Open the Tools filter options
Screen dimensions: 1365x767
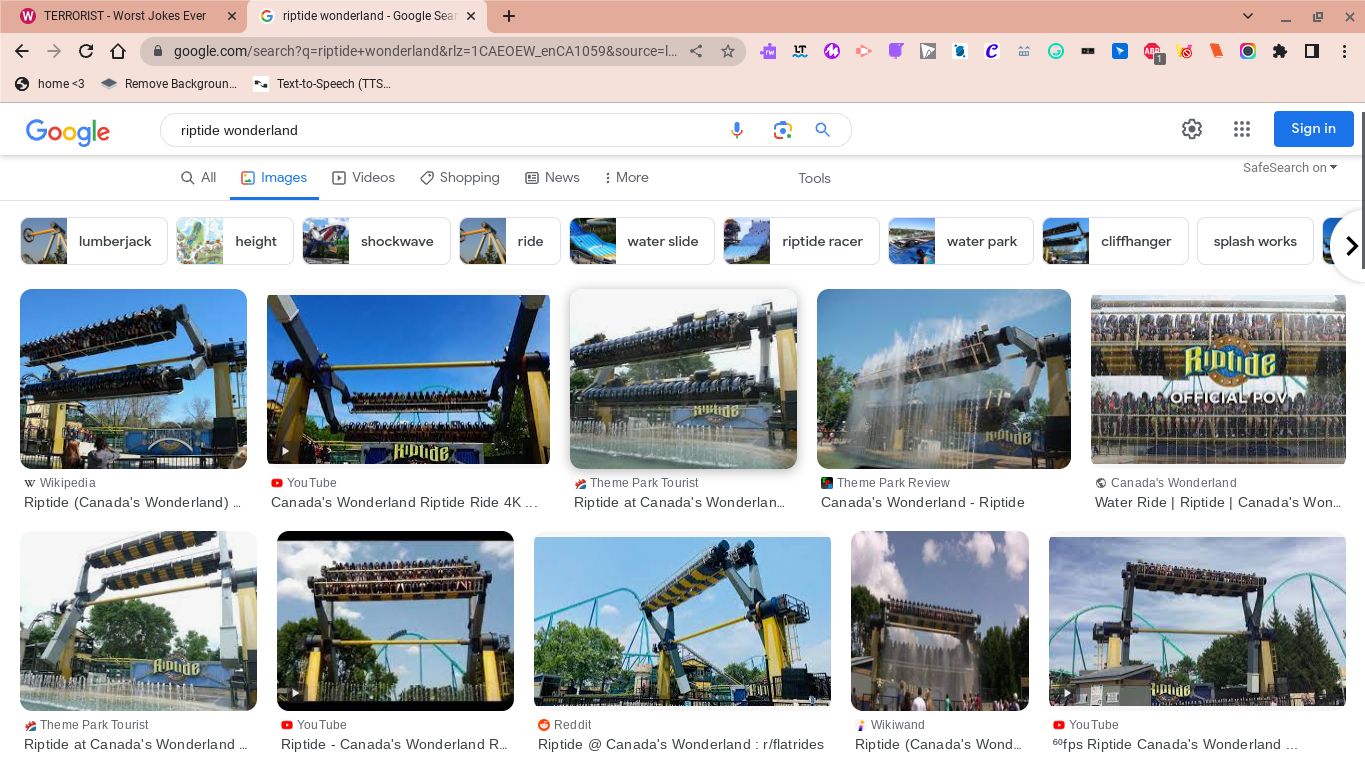click(814, 178)
